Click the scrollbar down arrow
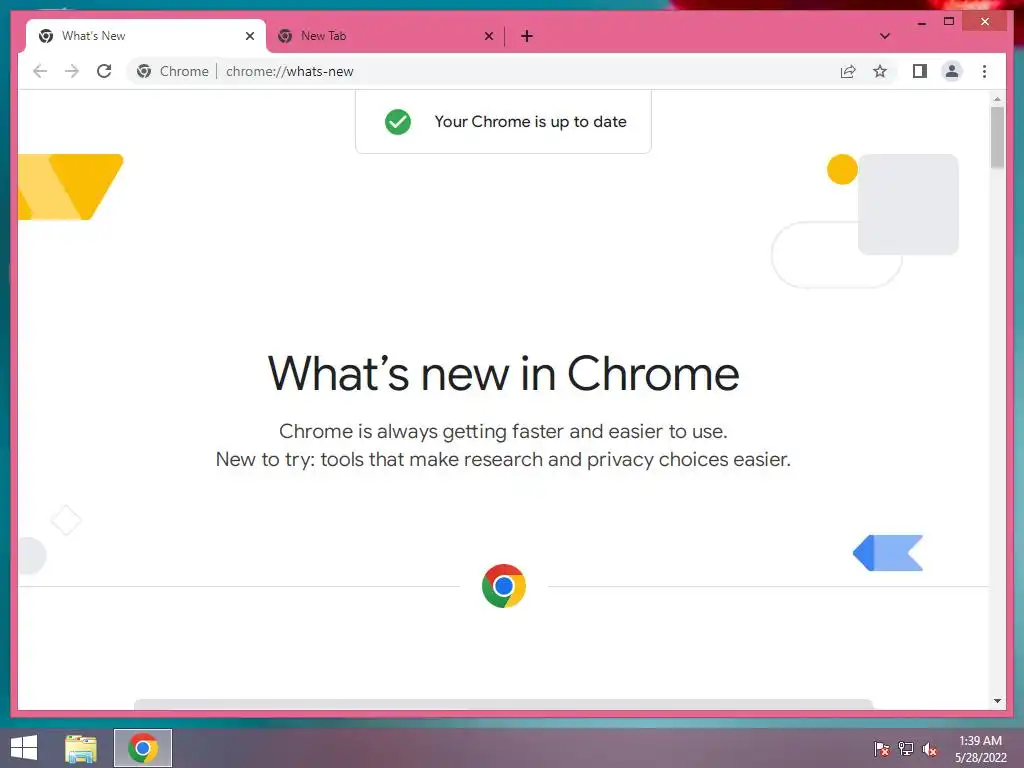This screenshot has height=768, width=1024. pos(997,701)
